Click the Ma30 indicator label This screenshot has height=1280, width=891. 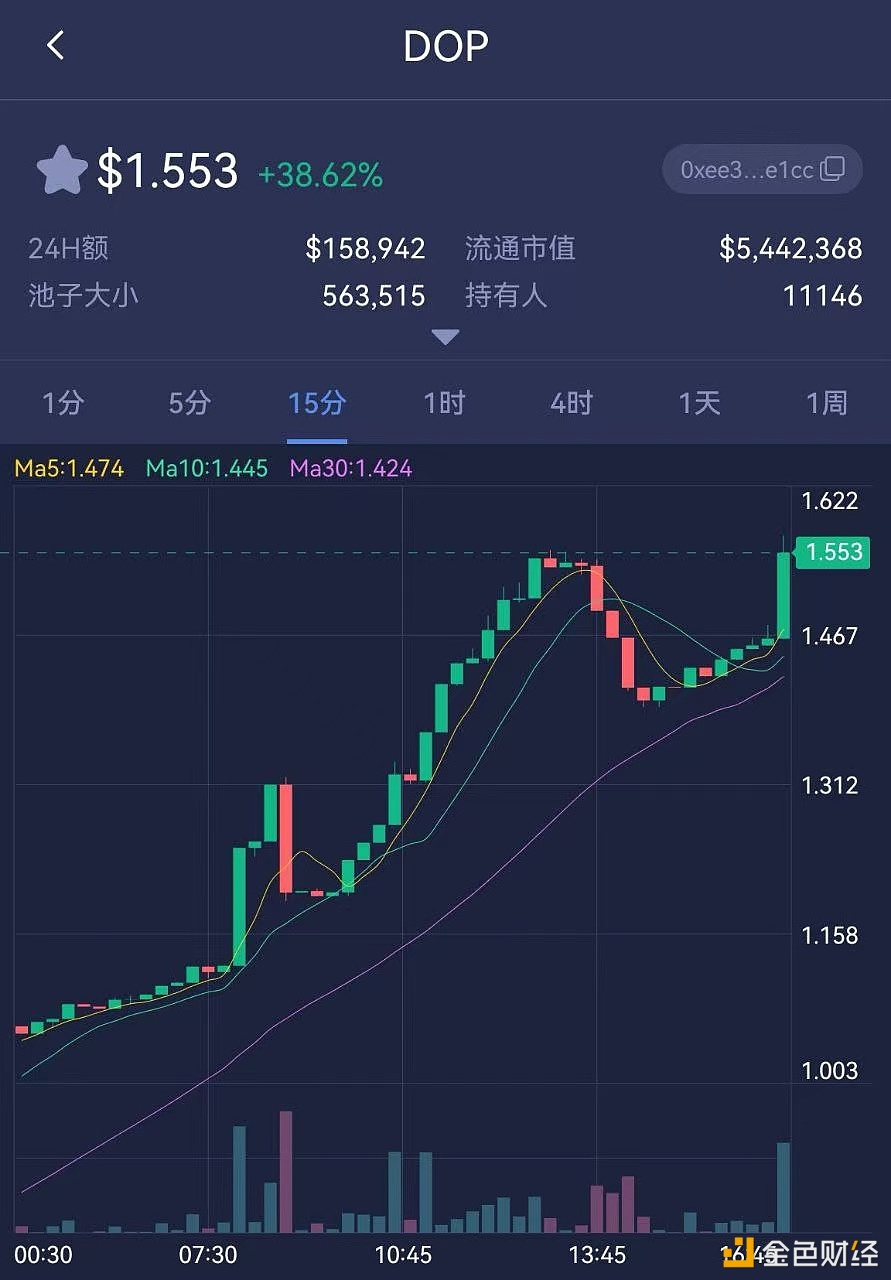pyautogui.click(x=351, y=468)
